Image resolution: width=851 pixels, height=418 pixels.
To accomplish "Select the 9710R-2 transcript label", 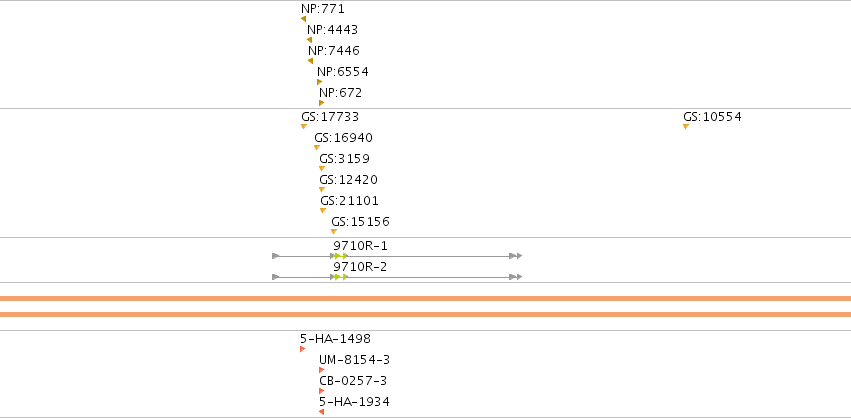I will click(x=360, y=268).
